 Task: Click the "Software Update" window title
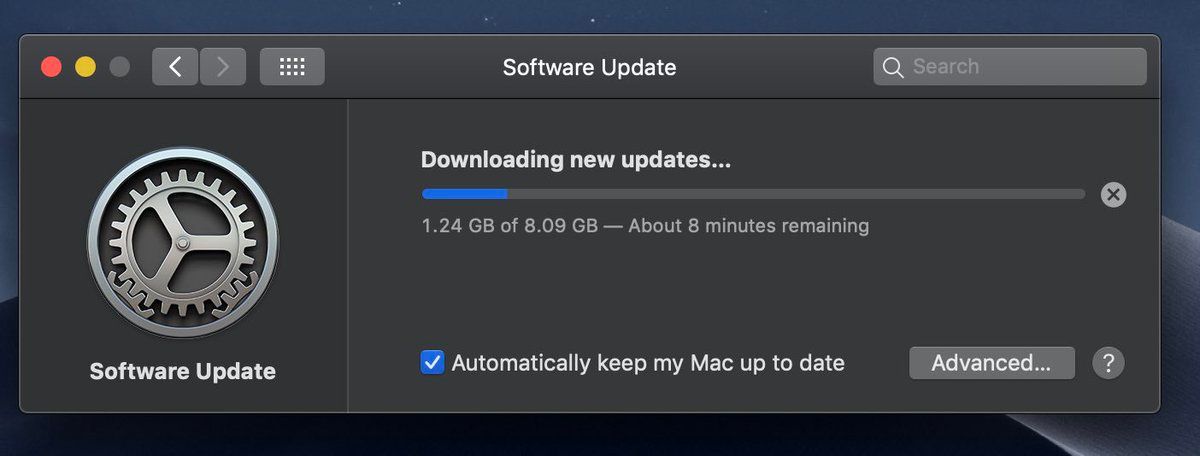589,67
